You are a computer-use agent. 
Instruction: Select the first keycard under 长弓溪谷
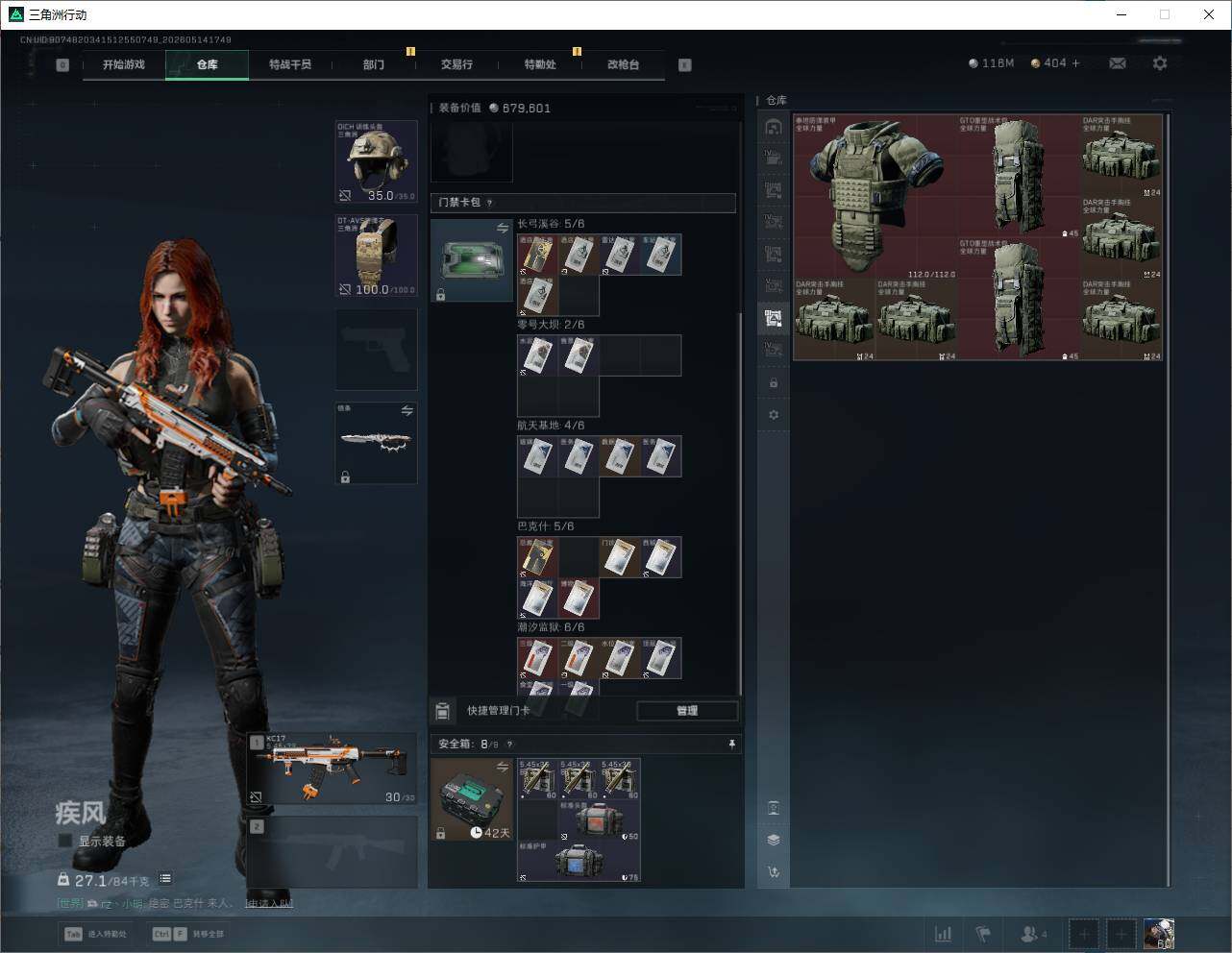click(x=538, y=255)
